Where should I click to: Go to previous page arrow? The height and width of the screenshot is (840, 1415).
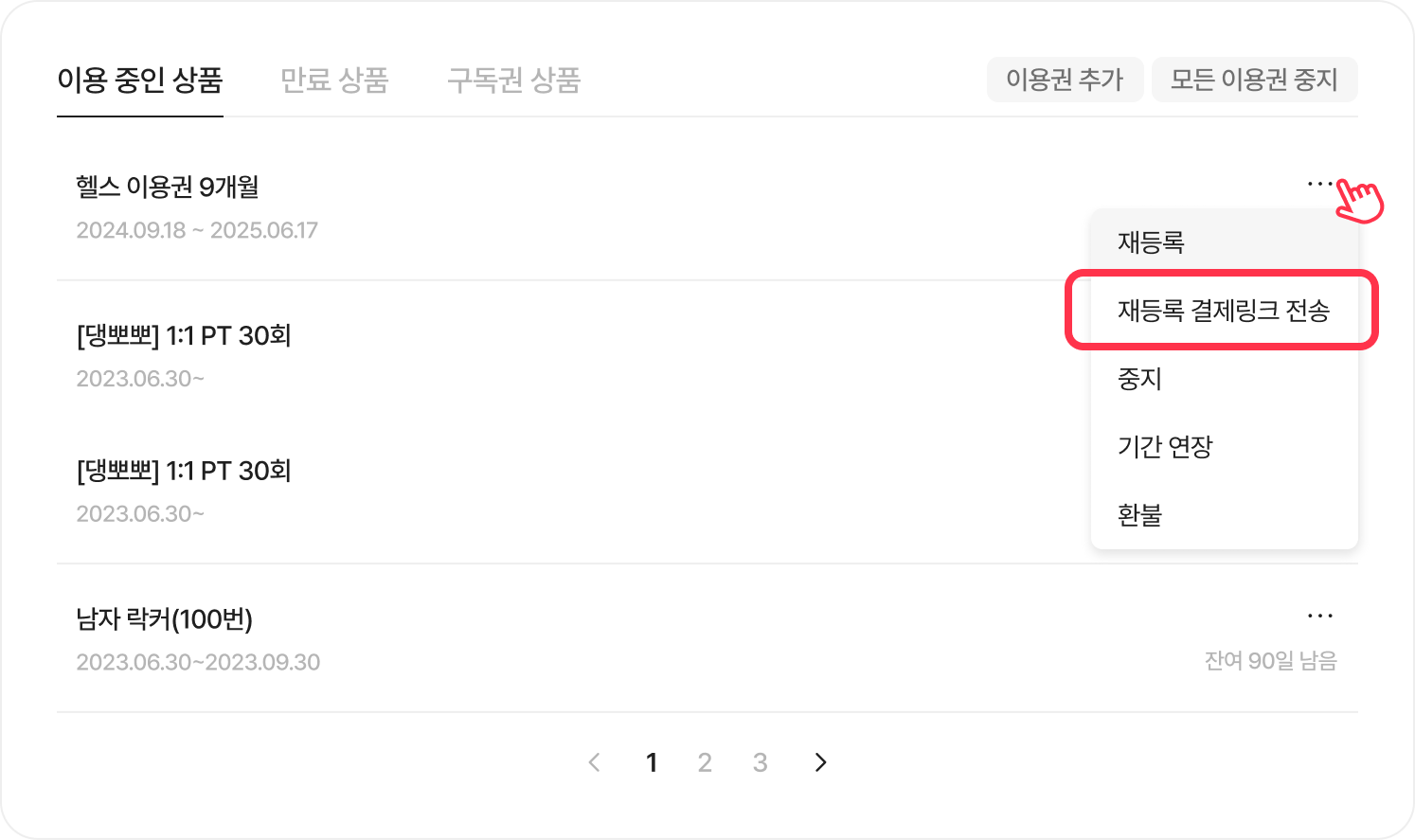click(x=595, y=762)
